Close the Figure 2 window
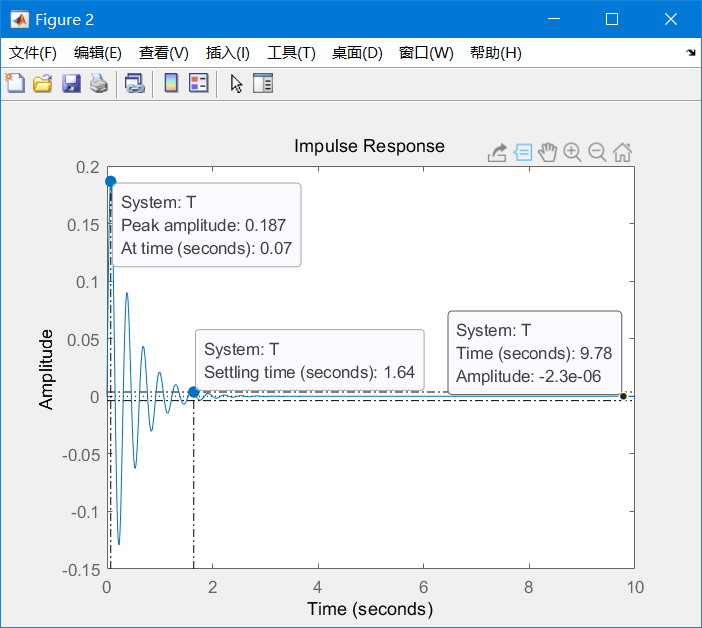702x628 pixels. tap(671, 19)
